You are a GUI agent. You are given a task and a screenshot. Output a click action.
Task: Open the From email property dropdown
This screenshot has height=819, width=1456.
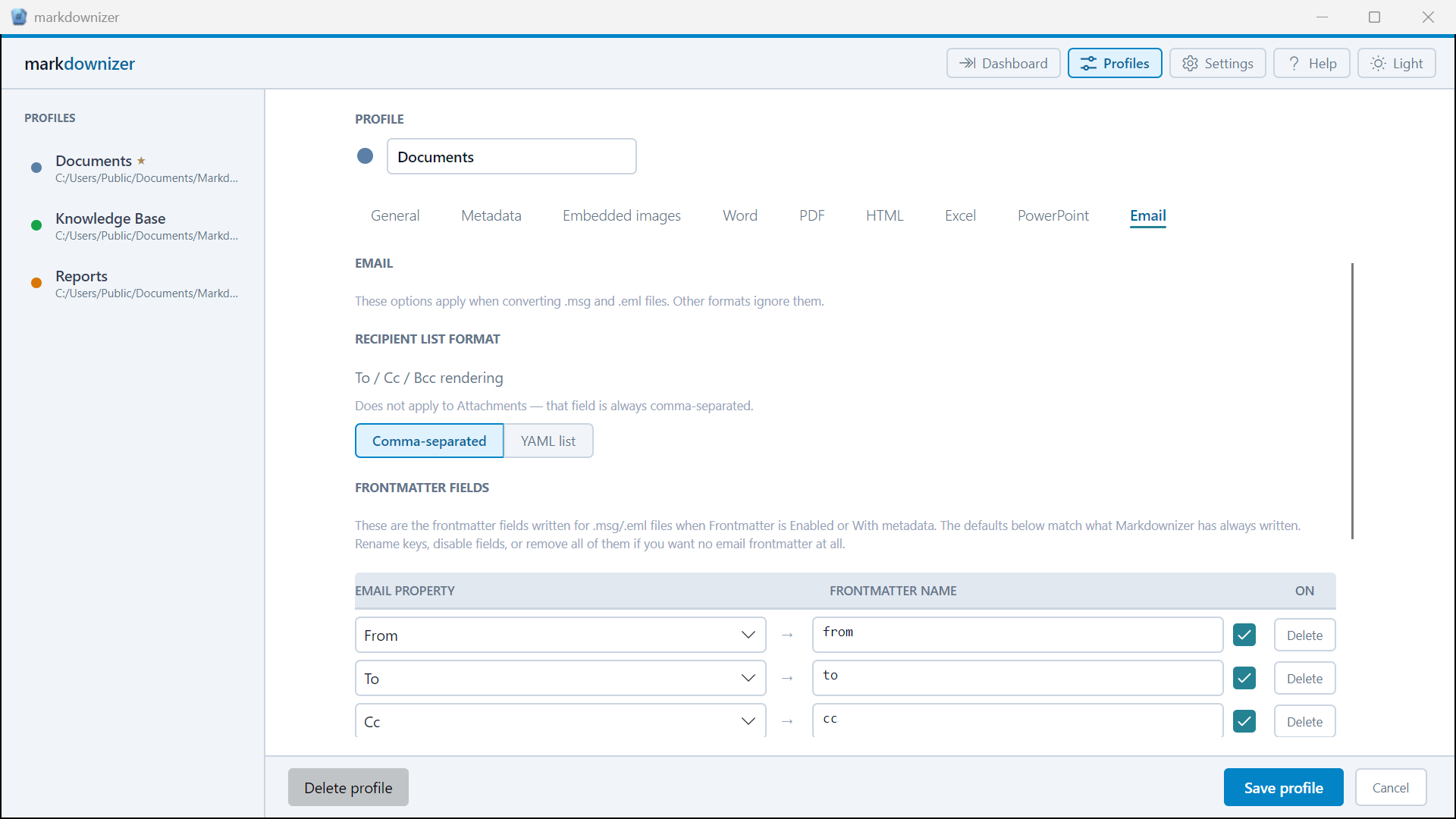(x=560, y=635)
